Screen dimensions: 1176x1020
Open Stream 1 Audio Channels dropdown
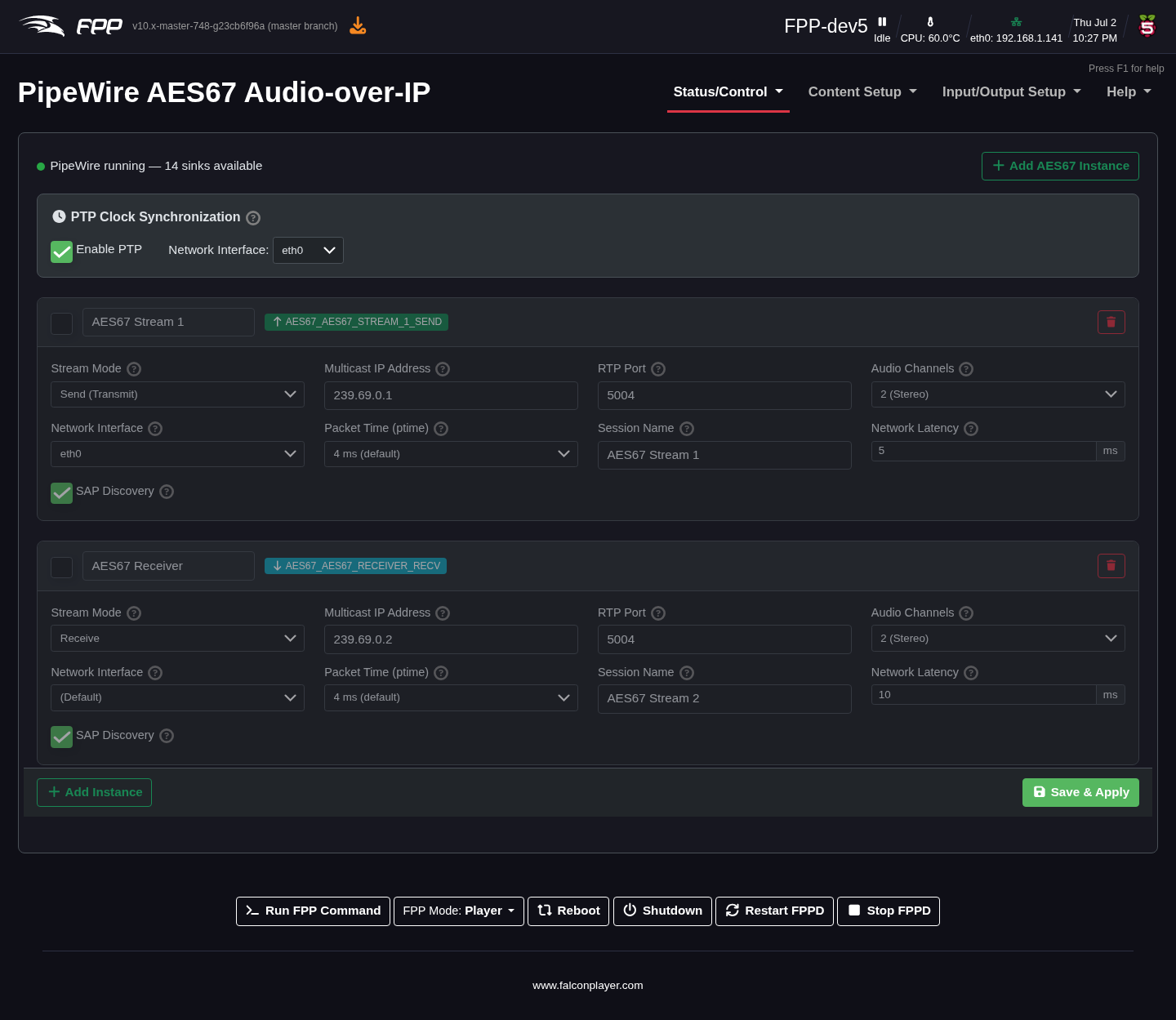998,394
